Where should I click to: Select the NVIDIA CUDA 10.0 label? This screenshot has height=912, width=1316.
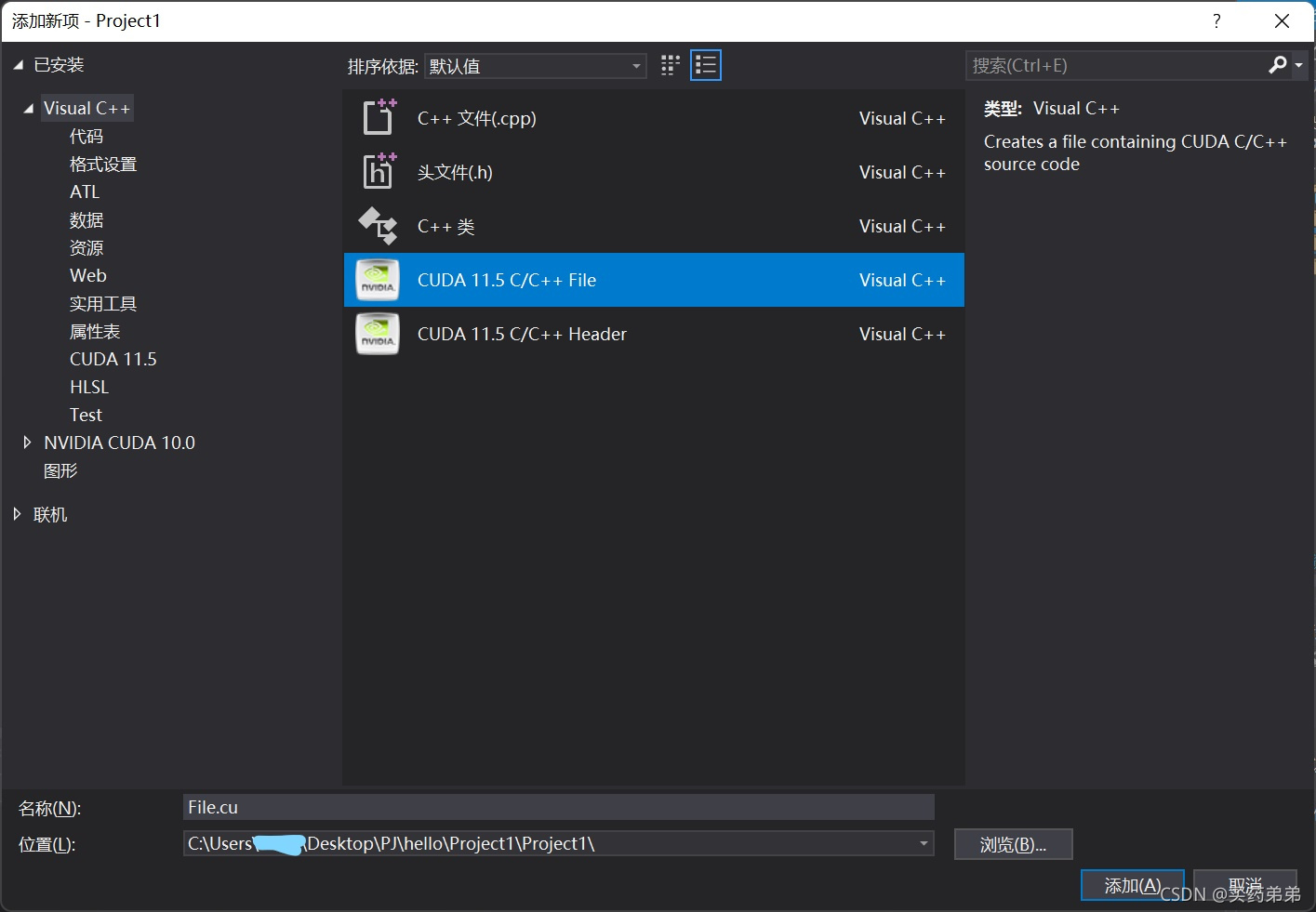pyautogui.click(x=120, y=443)
